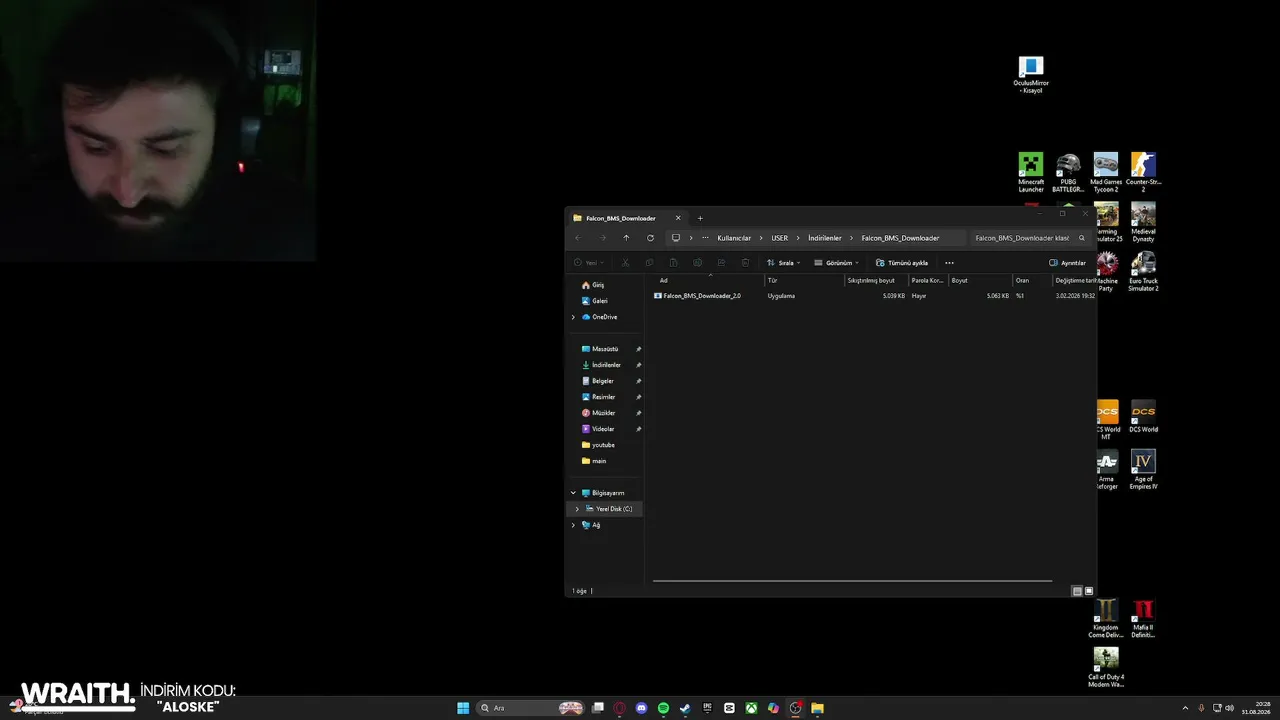This screenshot has height=720, width=1280.
Task: Expand the OneDrive tree node
Action: 573,317
